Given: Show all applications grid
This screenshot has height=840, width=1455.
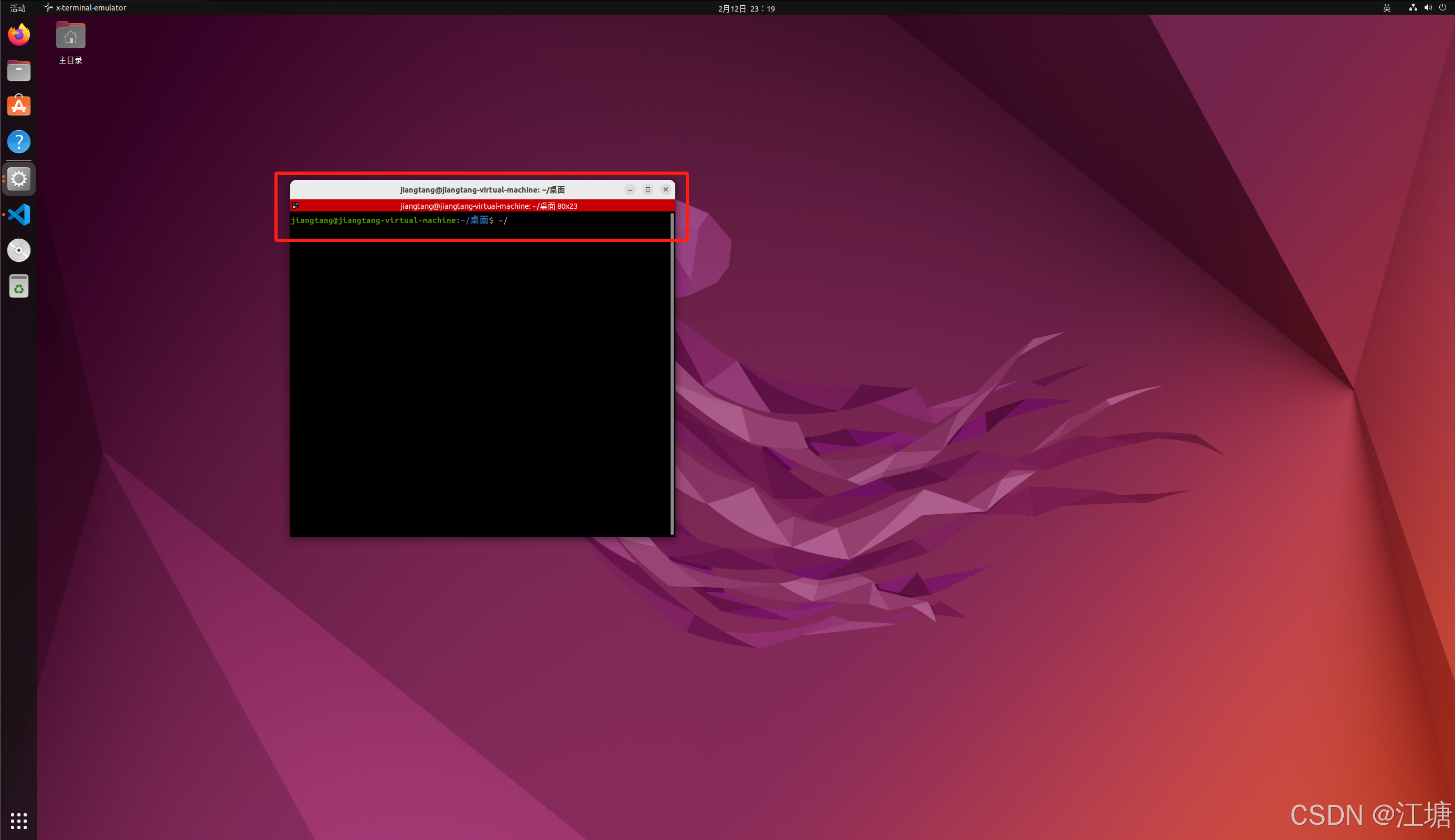Looking at the screenshot, I should coord(18,821).
